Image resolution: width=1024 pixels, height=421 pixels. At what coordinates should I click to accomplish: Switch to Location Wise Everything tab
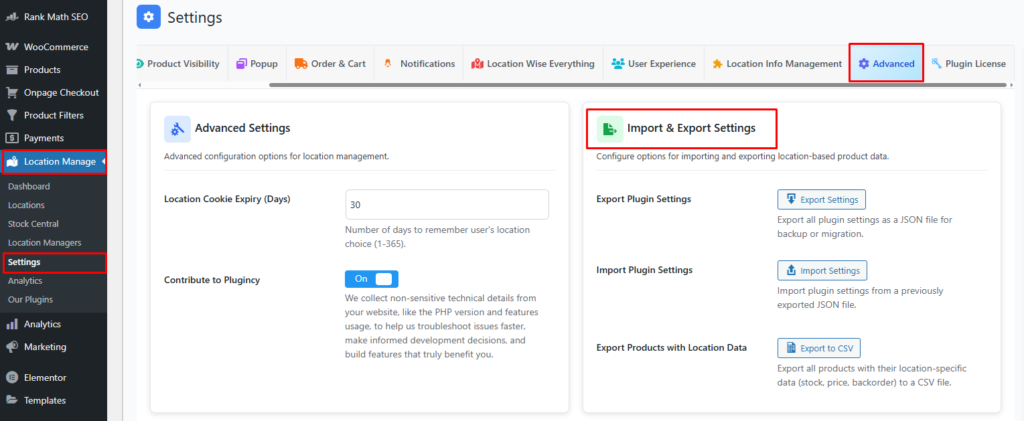pos(533,64)
